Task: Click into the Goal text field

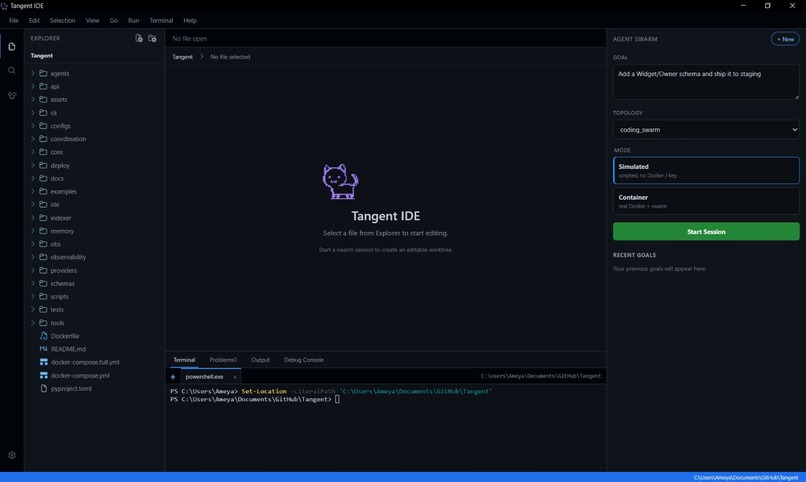Action: (x=706, y=82)
